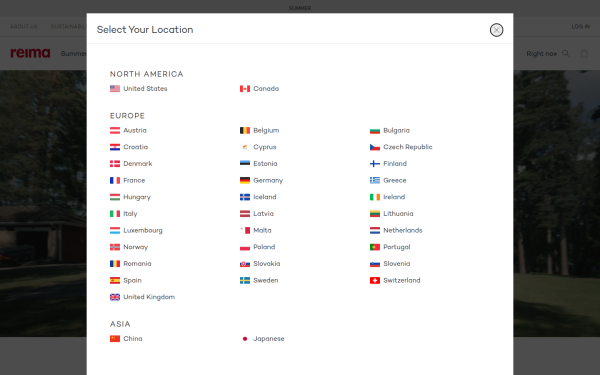600x375 pixels.
Task: Click the Denmark flag icon
Action: click(115, 164)
